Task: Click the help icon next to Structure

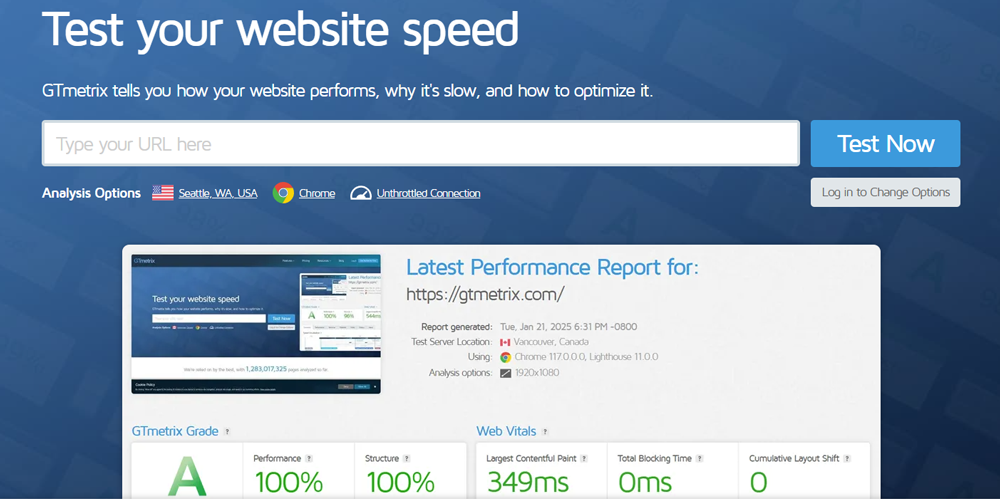Action: 407,459
